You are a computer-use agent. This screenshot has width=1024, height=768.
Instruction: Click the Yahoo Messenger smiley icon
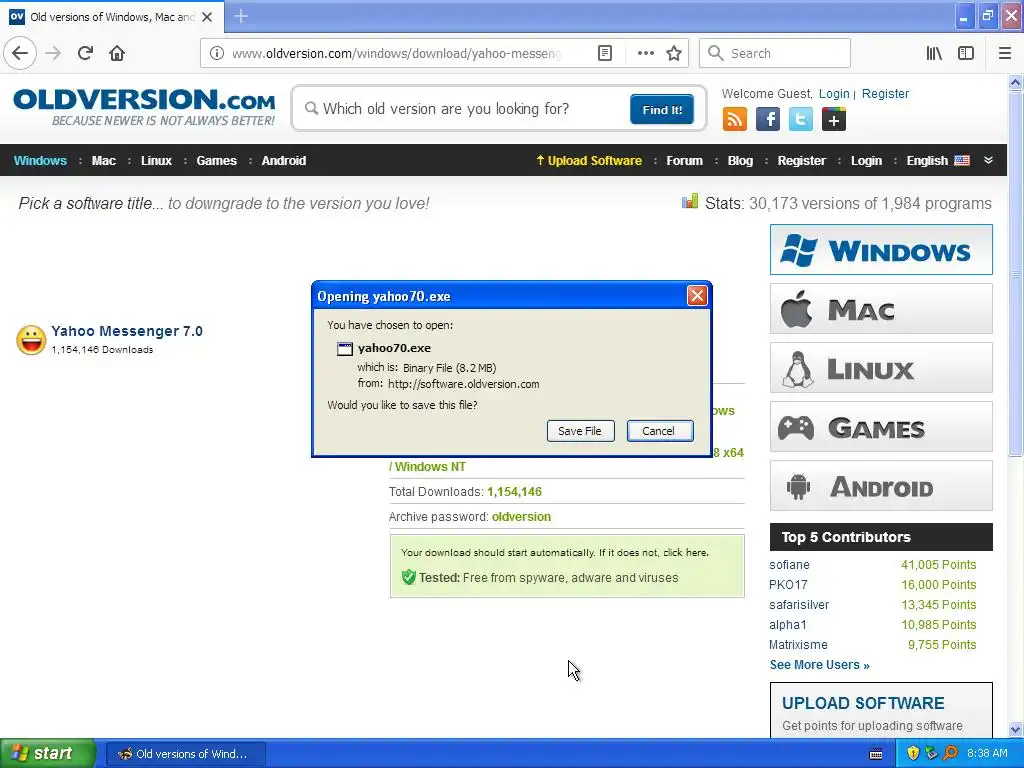pyautogui.click(x=31, y=340)
